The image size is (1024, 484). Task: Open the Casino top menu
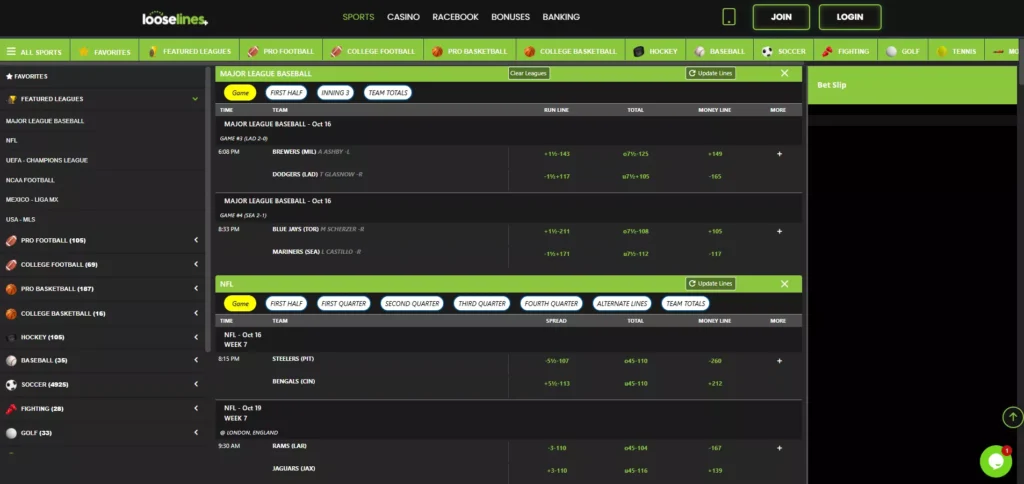click(x=403, y=17)
